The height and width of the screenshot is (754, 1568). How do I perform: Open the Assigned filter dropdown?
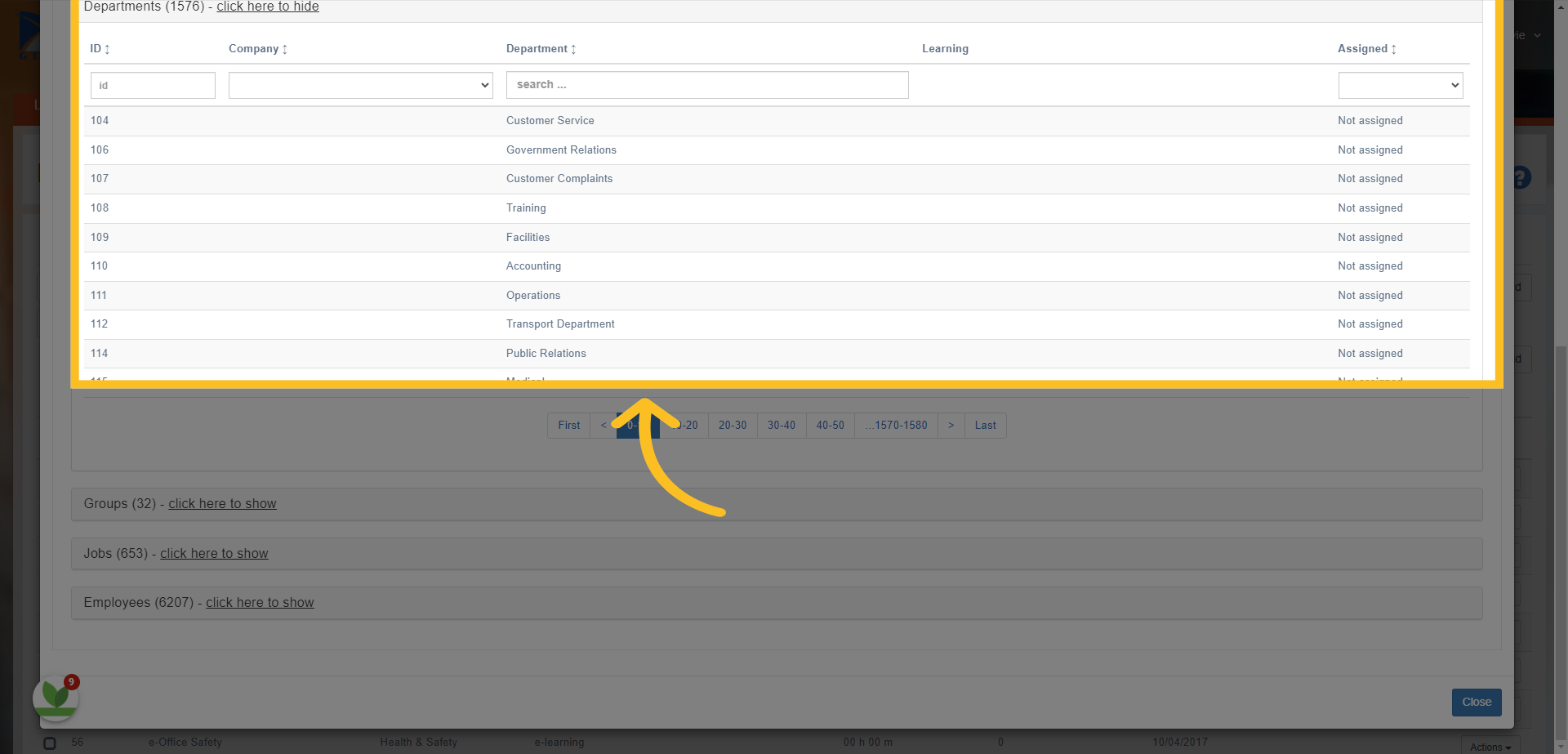[1401, 85]
